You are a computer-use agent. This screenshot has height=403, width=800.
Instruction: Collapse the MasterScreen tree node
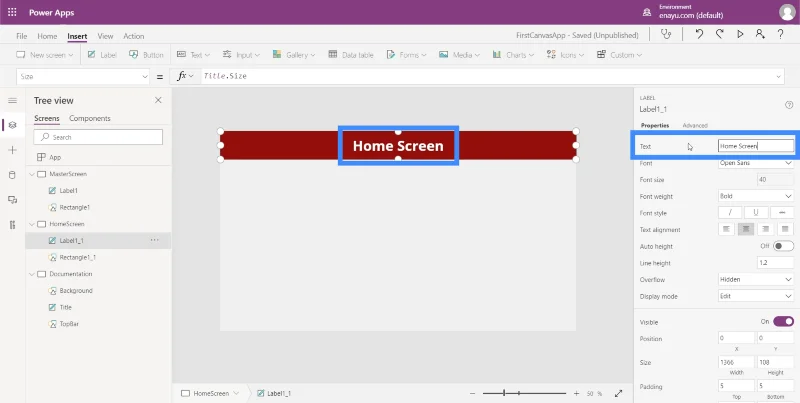tap(32, 174)
